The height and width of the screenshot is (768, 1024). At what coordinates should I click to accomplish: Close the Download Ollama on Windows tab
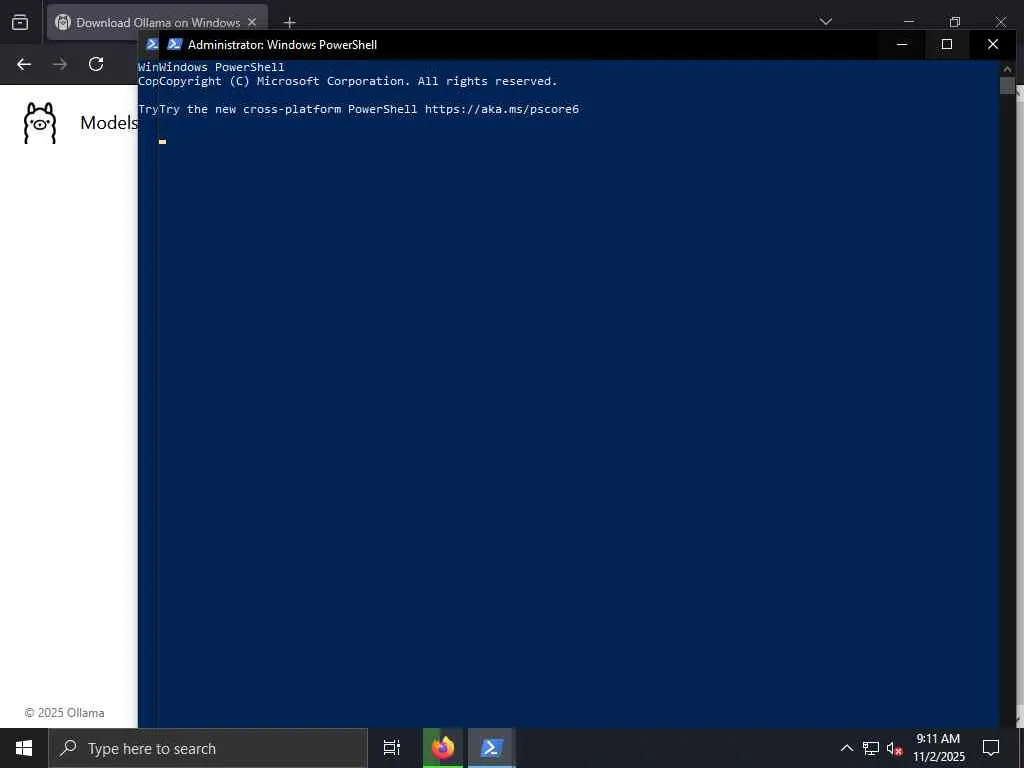(x=252, y=22)
